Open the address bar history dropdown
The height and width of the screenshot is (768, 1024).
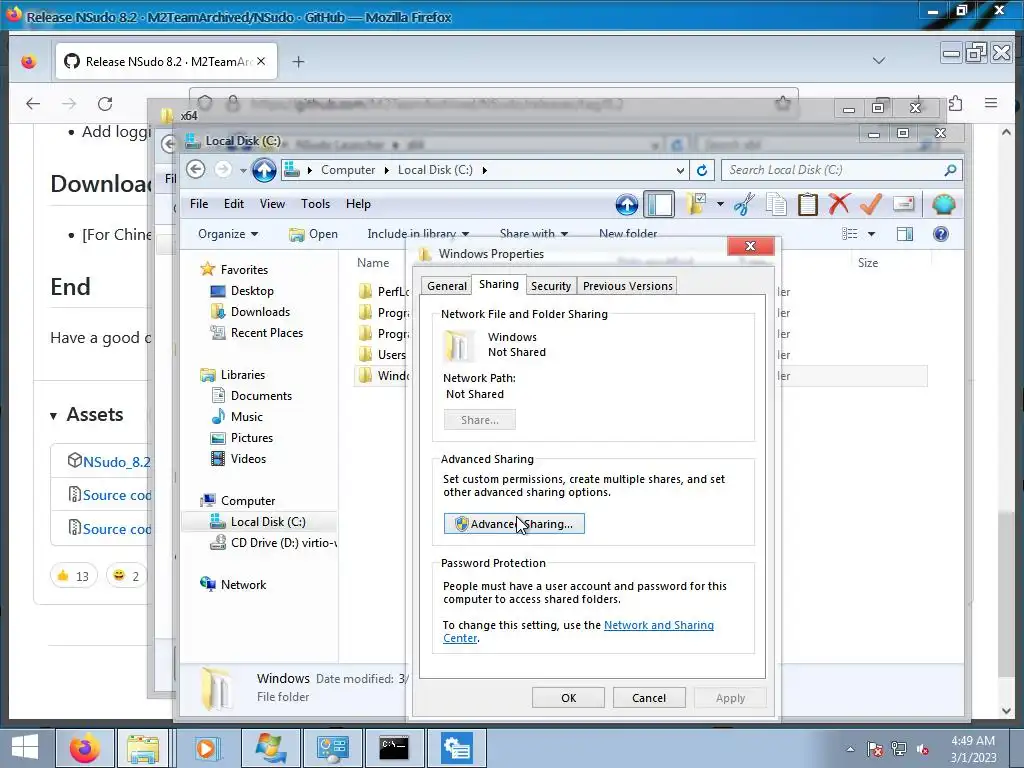(x=680, y=170)
